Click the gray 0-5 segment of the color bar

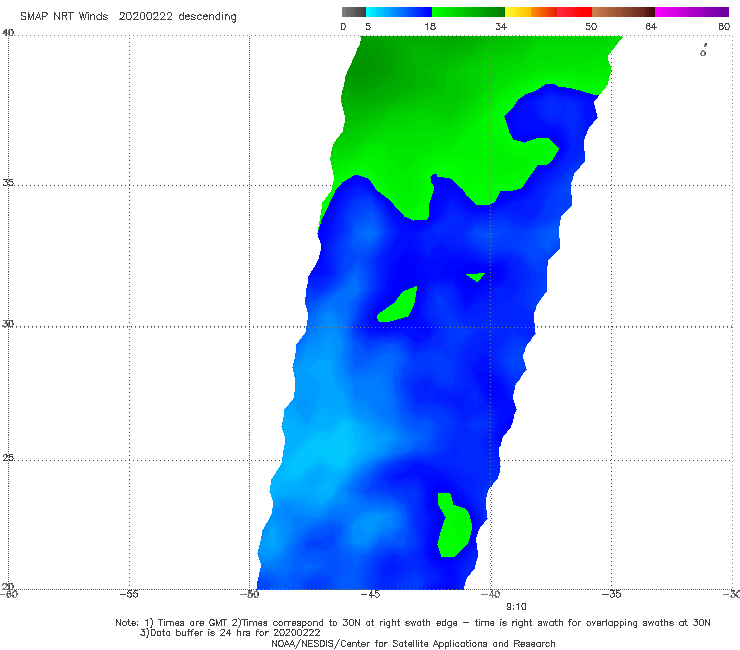[x=354, y=12]
